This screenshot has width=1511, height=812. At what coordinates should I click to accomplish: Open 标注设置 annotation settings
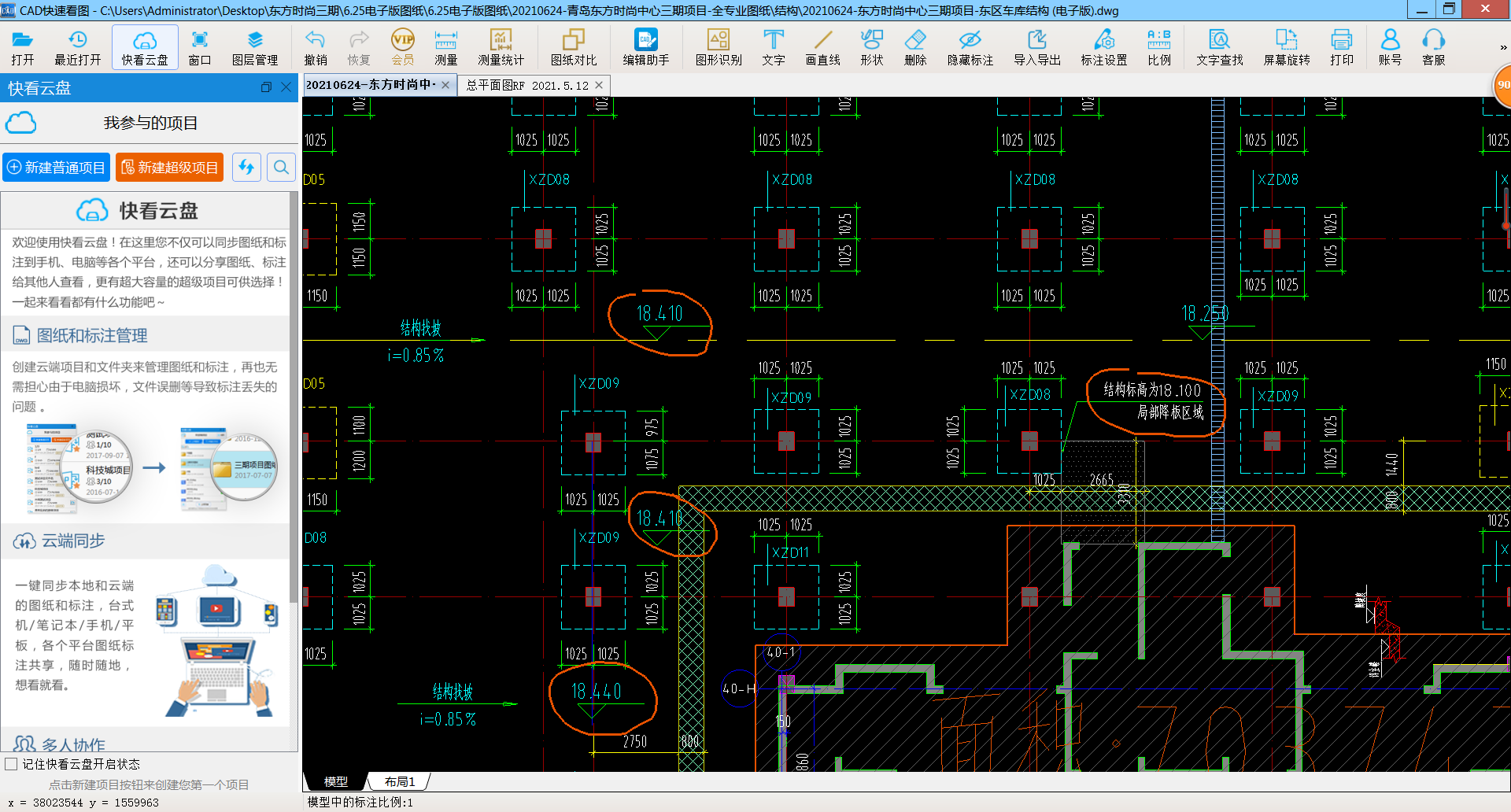coord(1104,47)
